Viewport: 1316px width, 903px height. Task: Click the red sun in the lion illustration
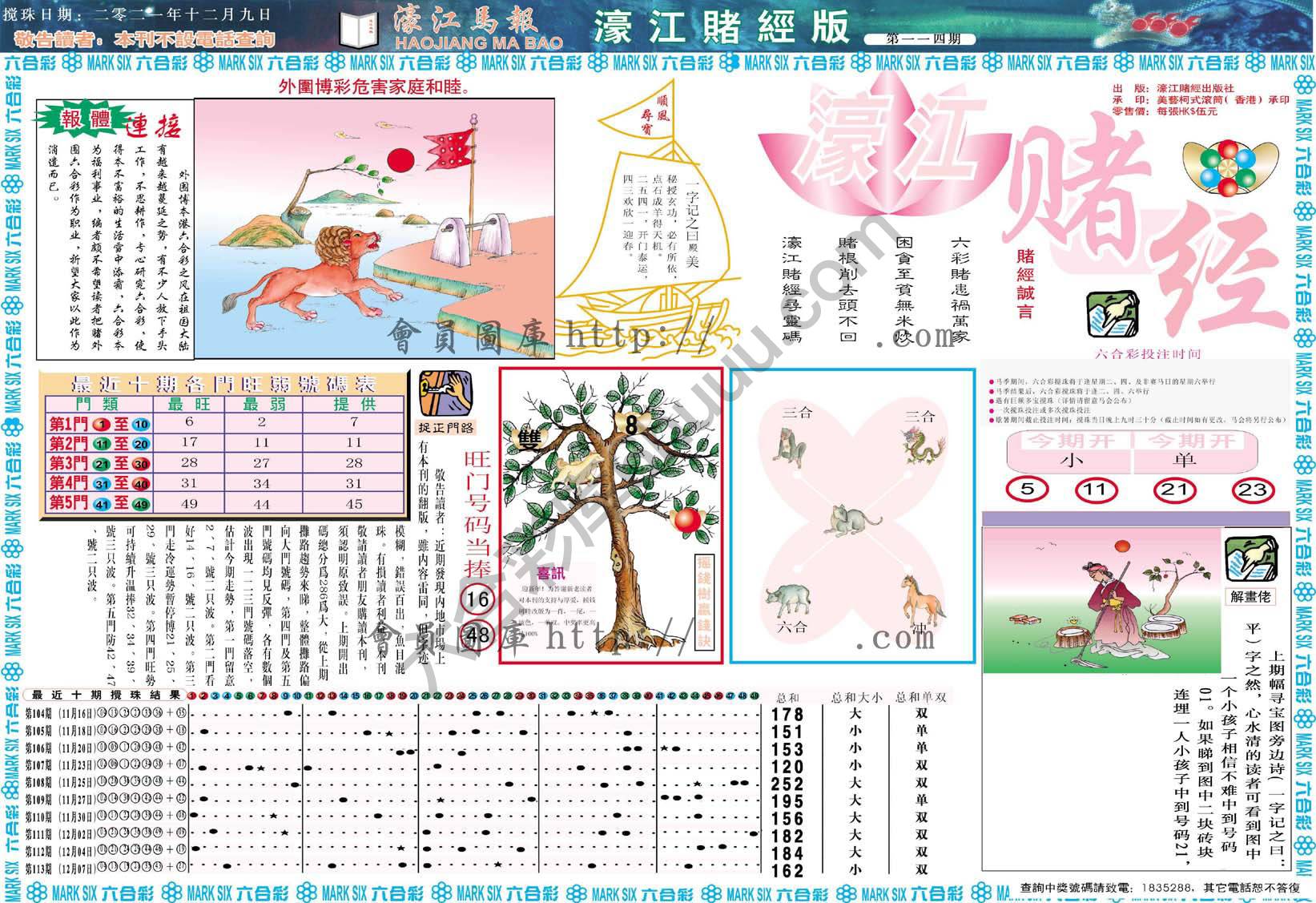(x=399, y=159)
